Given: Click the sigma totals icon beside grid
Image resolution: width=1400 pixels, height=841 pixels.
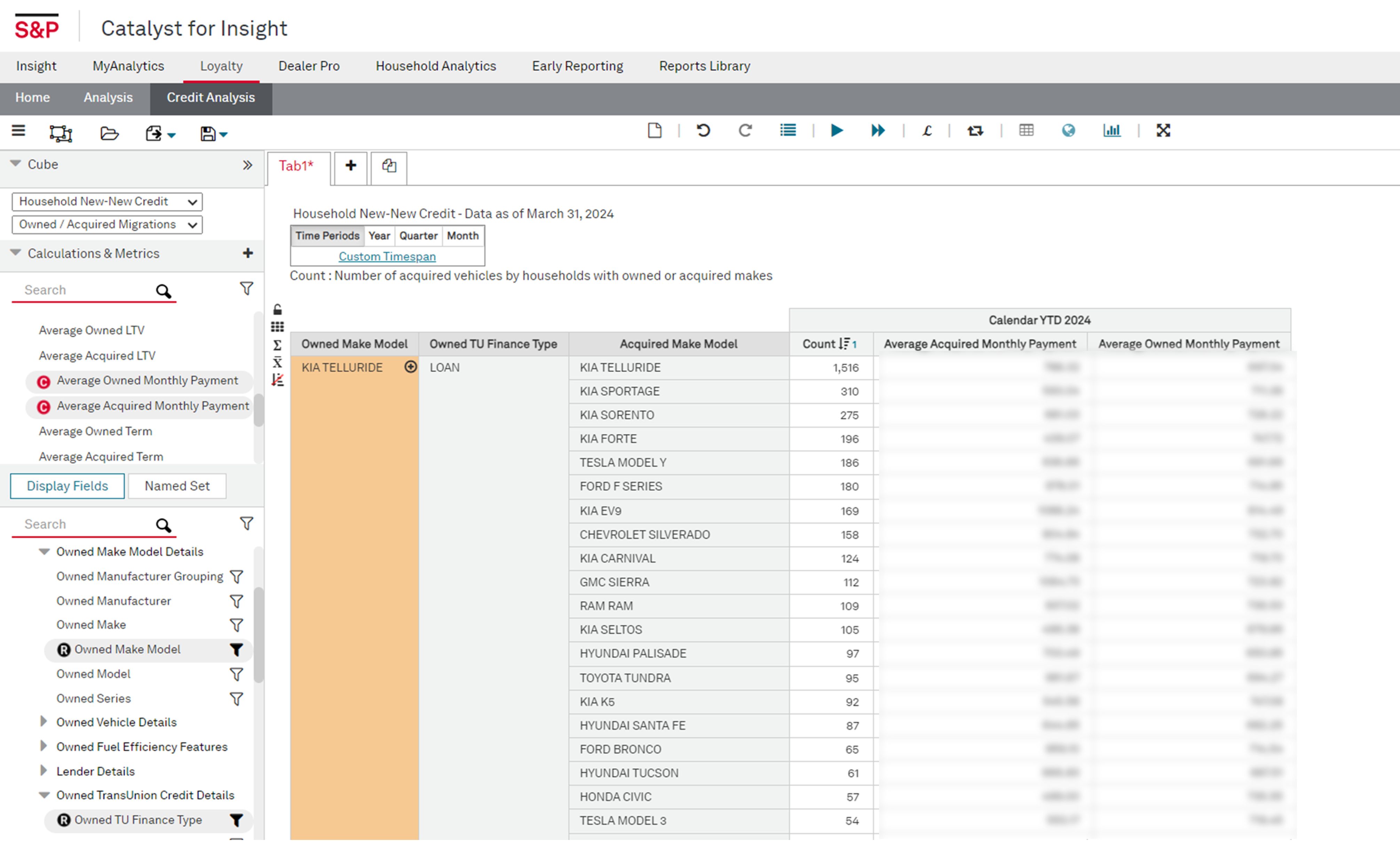Looking at the screenshot, I should pos(277,345).
